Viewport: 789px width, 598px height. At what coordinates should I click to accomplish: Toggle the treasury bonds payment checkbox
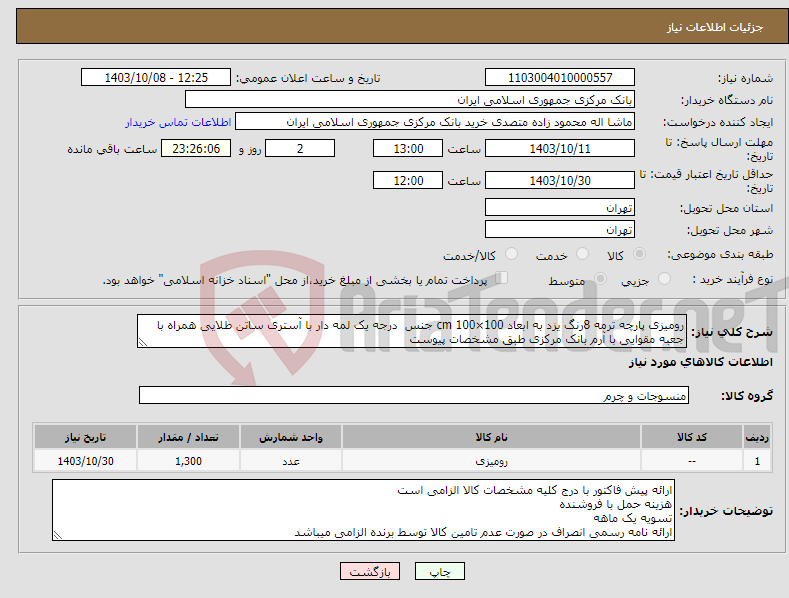pos(502,278)
